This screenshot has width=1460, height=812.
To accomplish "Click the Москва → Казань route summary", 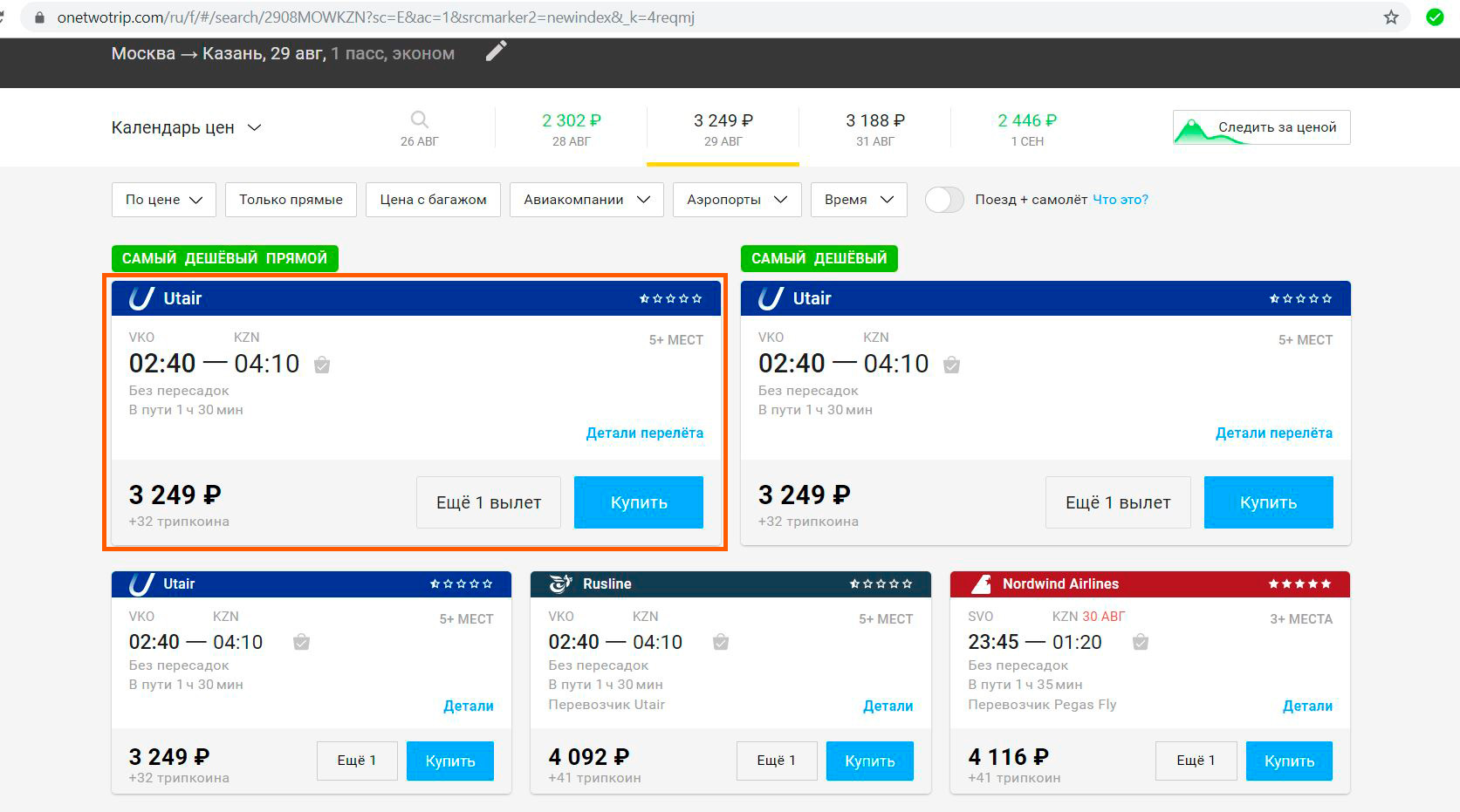I will coord(283,53).
